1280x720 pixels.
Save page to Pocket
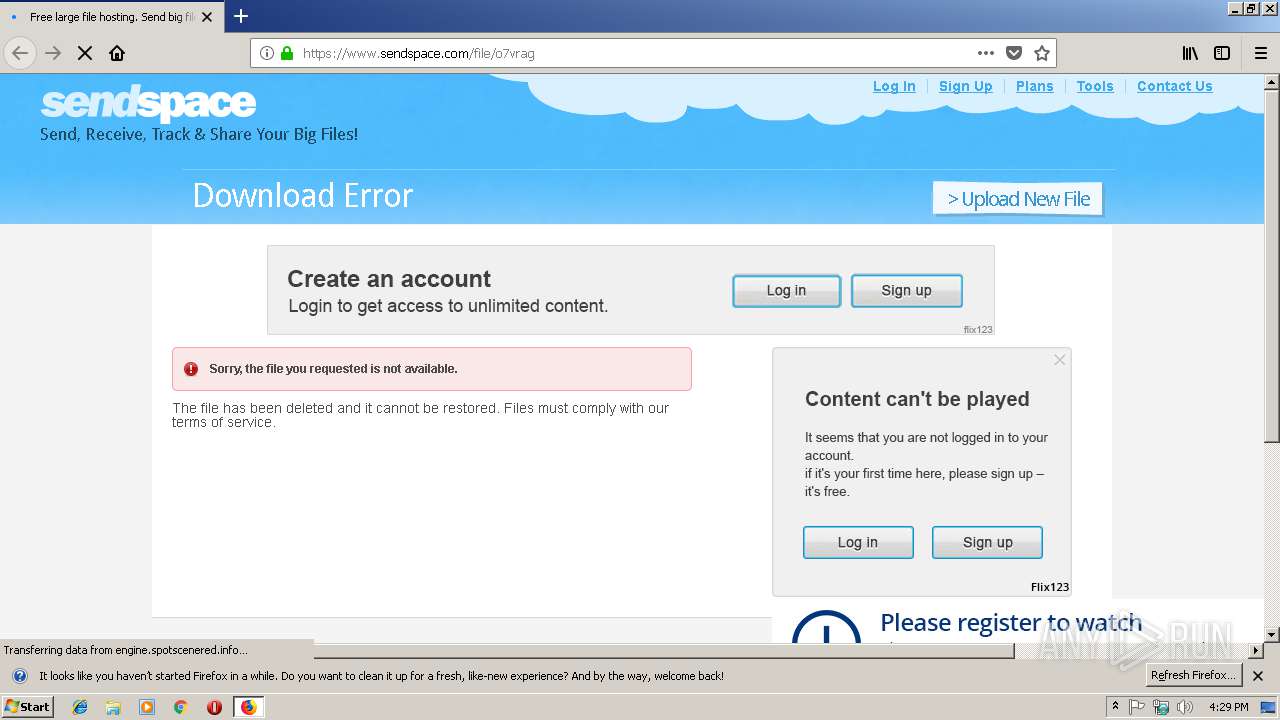coord(1014,53)
